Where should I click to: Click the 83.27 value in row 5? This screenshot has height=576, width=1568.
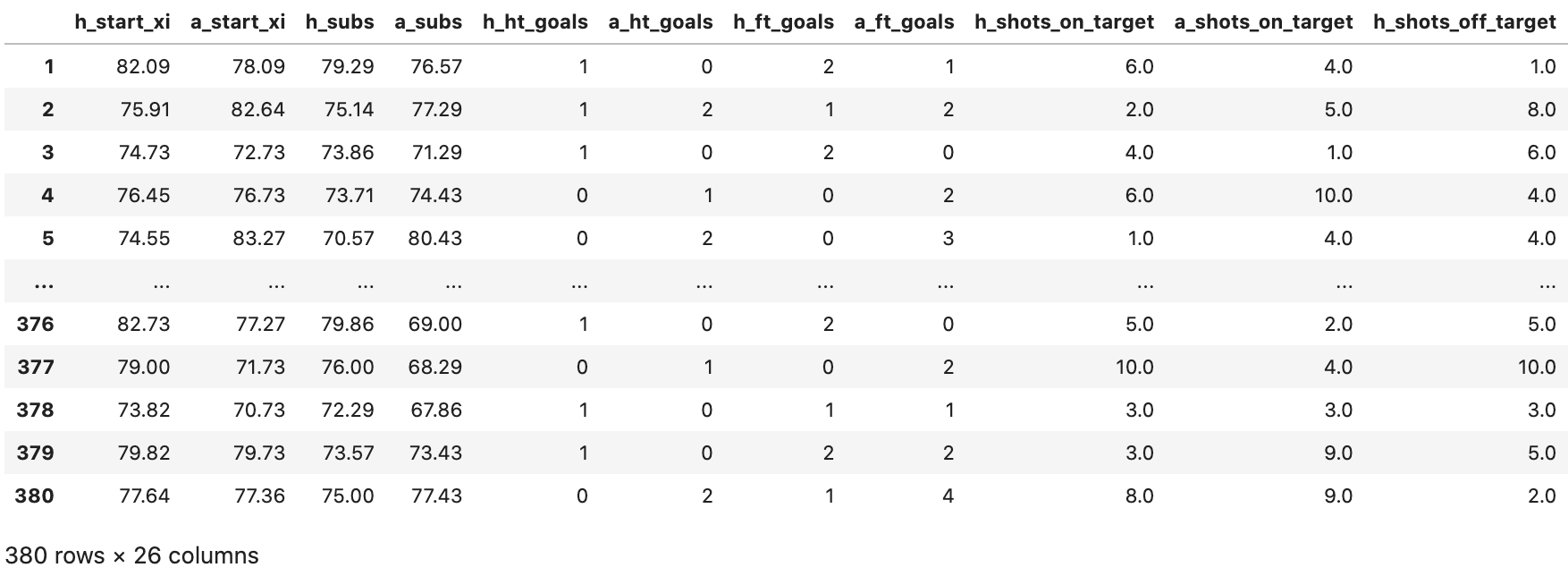point(258,238)
